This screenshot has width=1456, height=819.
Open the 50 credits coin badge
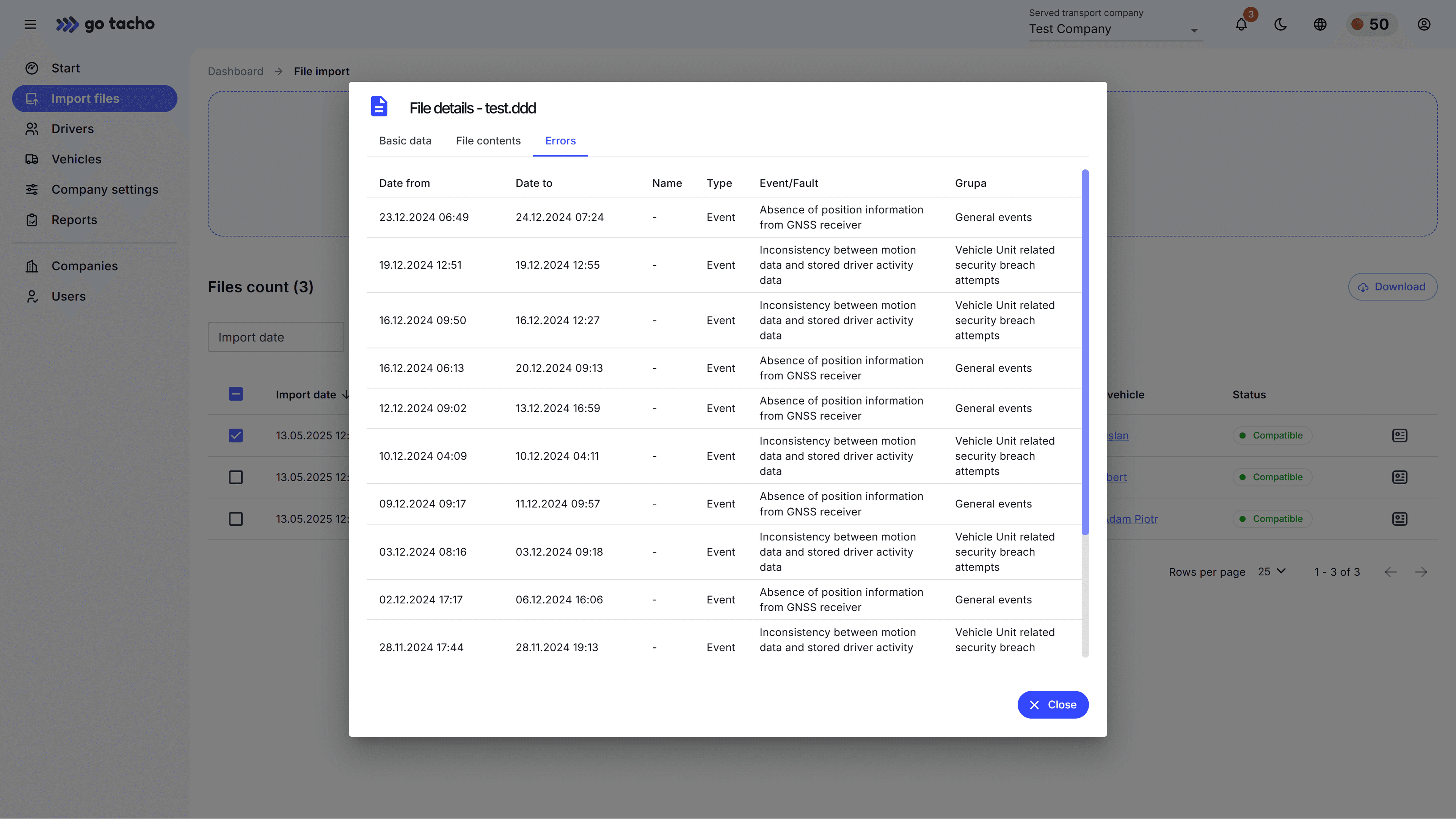click(1371, 24)
